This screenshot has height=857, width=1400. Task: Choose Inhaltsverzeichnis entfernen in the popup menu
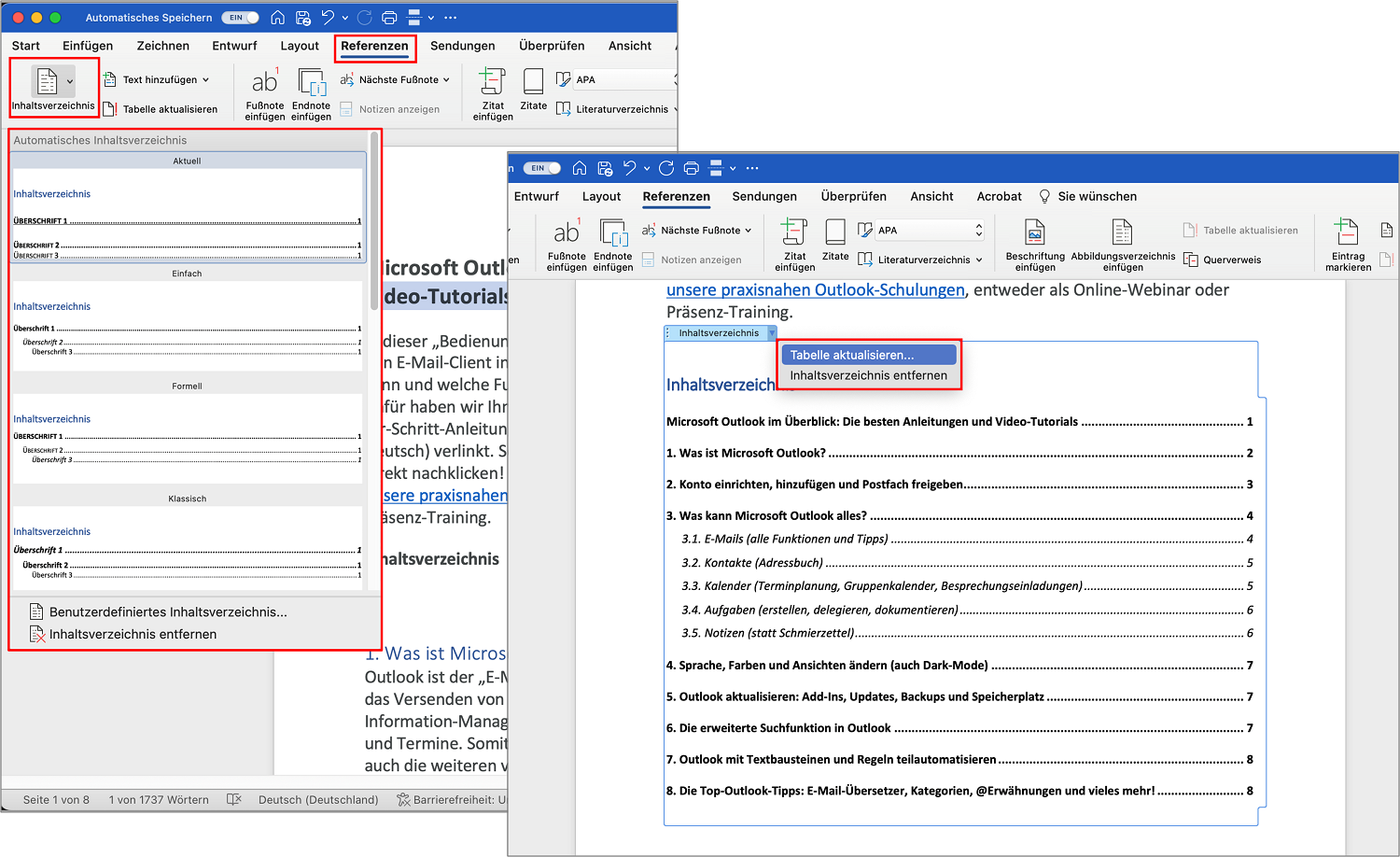pyautogui.click(x=869, y=375)
